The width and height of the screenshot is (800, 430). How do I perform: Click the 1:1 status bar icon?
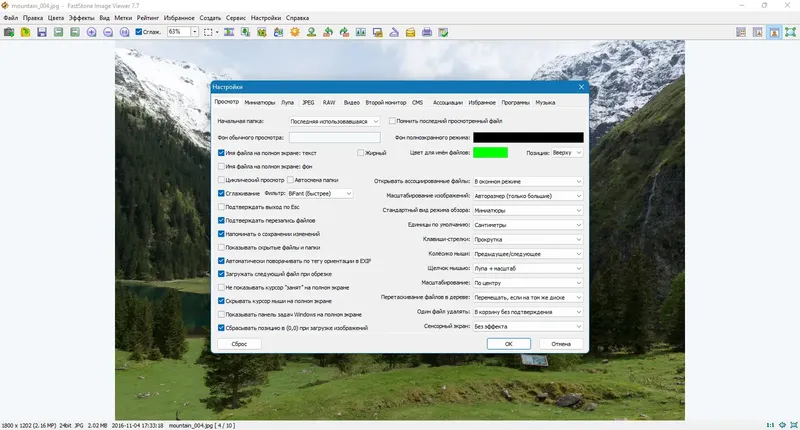[770, 425]
